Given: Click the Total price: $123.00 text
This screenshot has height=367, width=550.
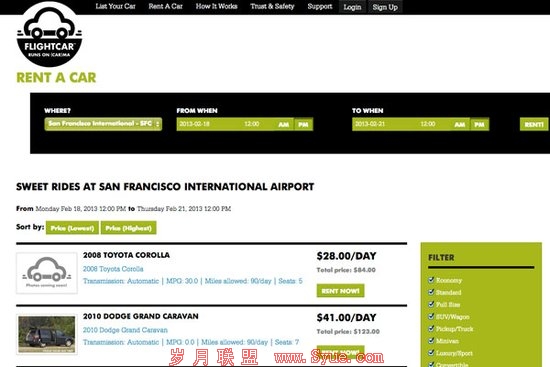Looking at the screenshot, I should click(348, 332).
